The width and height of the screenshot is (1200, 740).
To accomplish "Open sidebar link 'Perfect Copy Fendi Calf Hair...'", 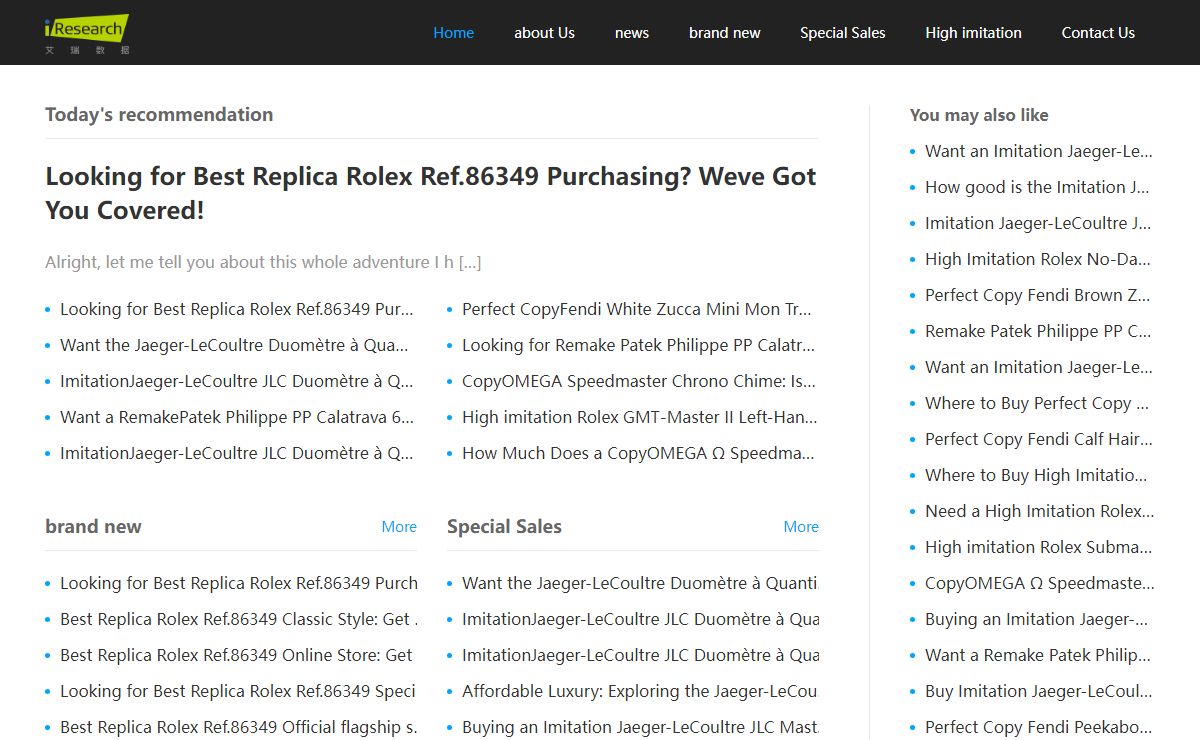I will pos(1039,439).
